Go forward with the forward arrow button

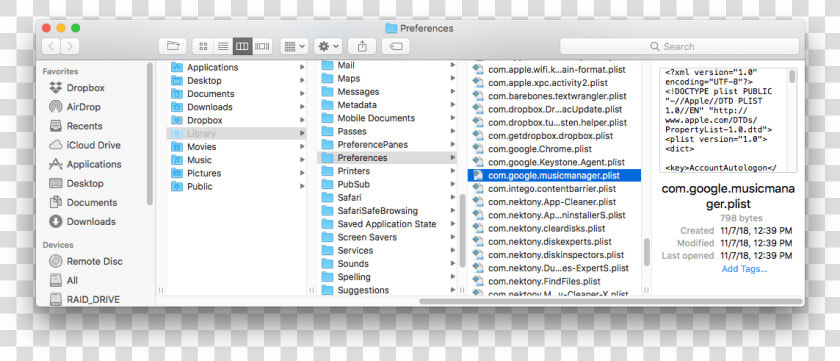[x=70, y=46]
